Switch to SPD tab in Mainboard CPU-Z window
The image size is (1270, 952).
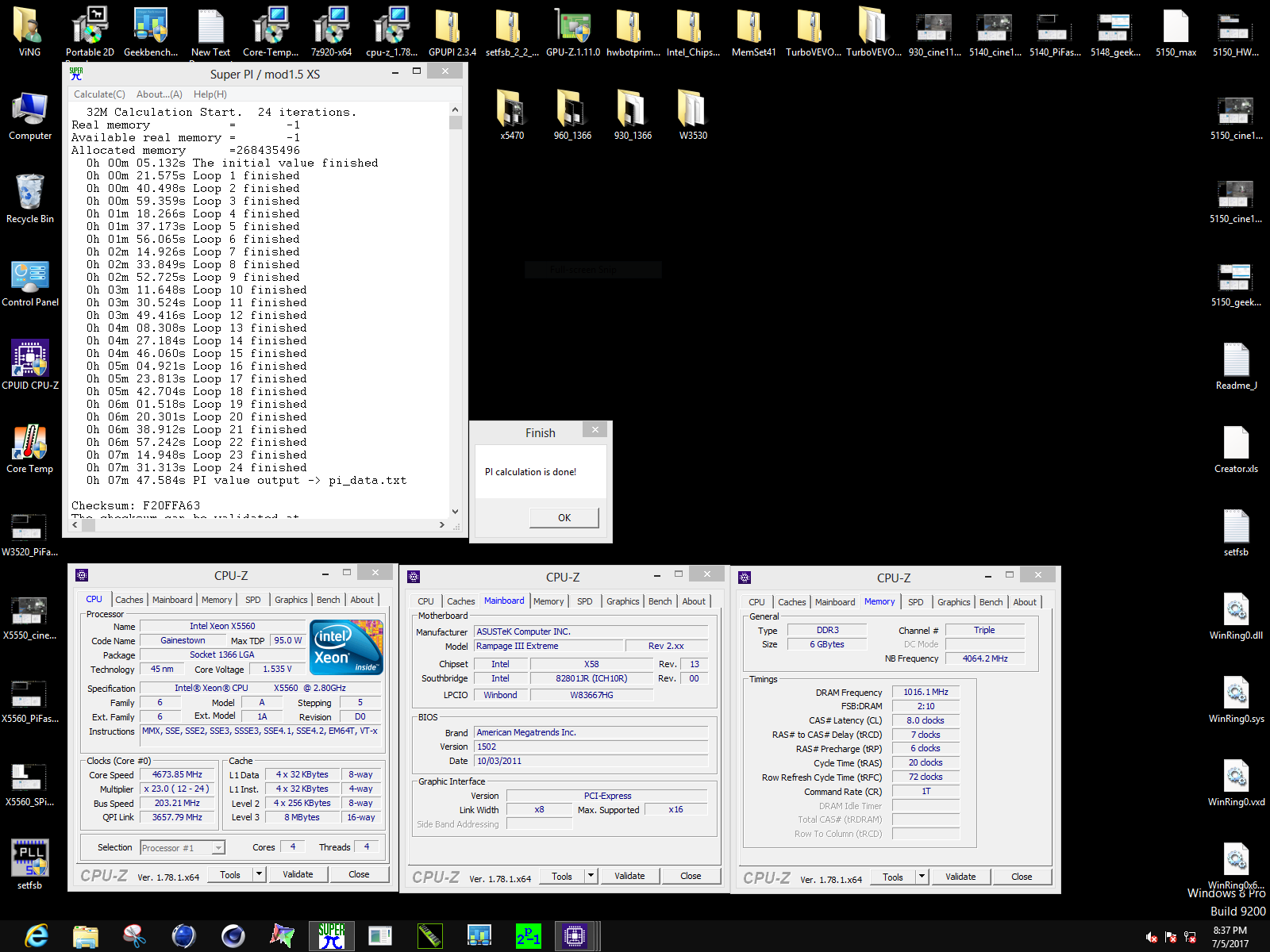coord(584,601)
